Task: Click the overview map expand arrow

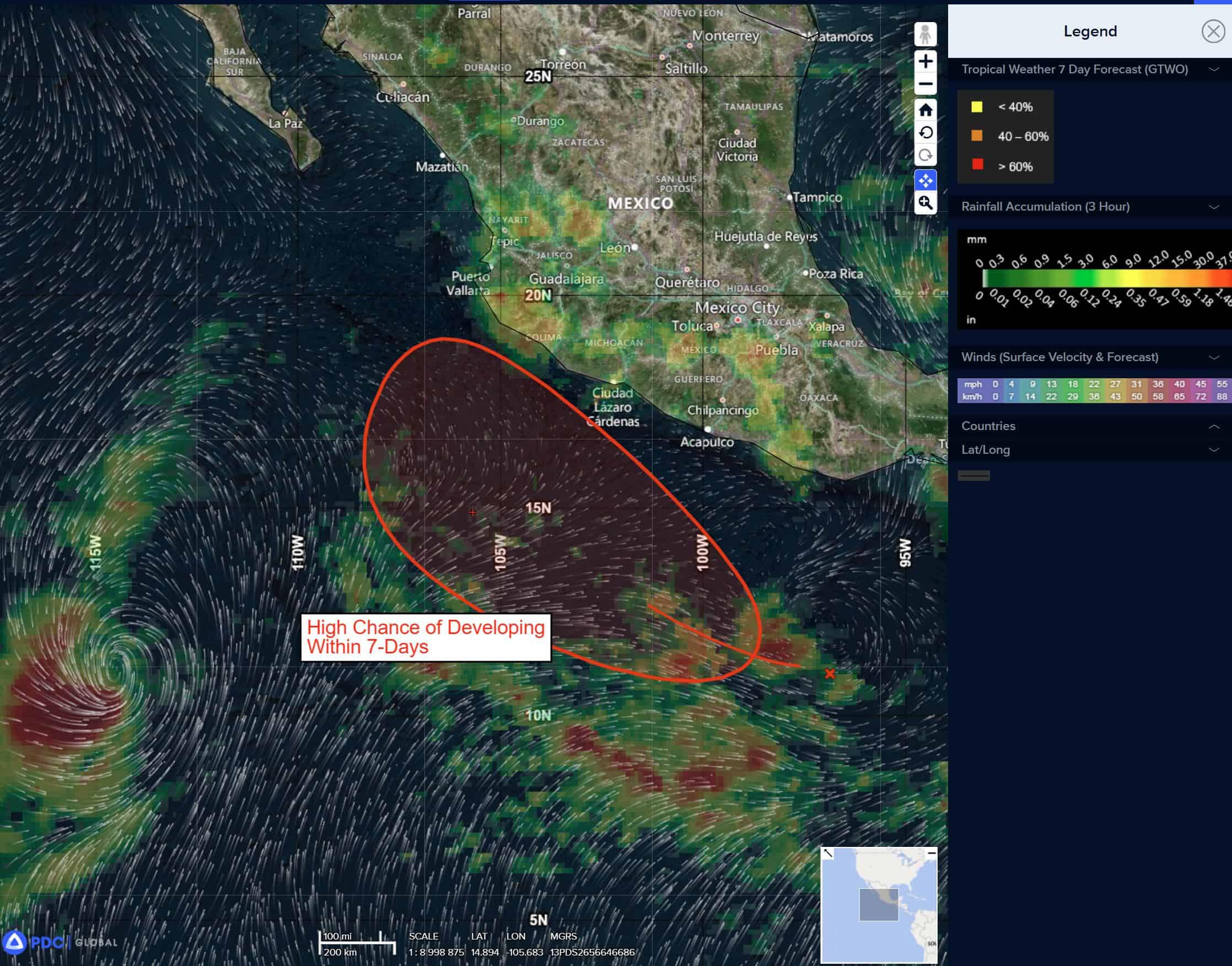Action: pos(828,853)
